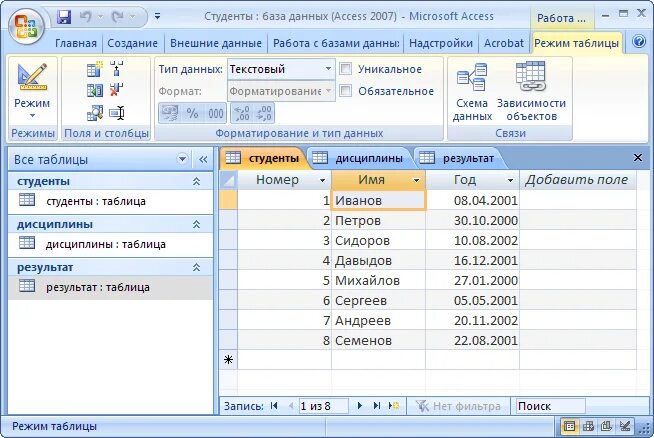This screenshot has height=438, width=654.
Task: Switch to the результат document tab
Action: 459,159
